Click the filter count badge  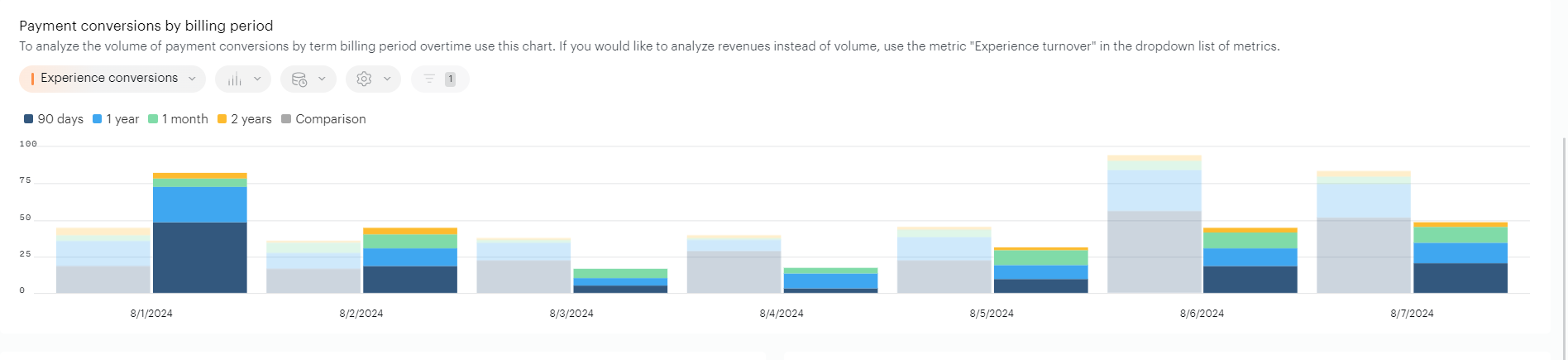tap(450, 79)
